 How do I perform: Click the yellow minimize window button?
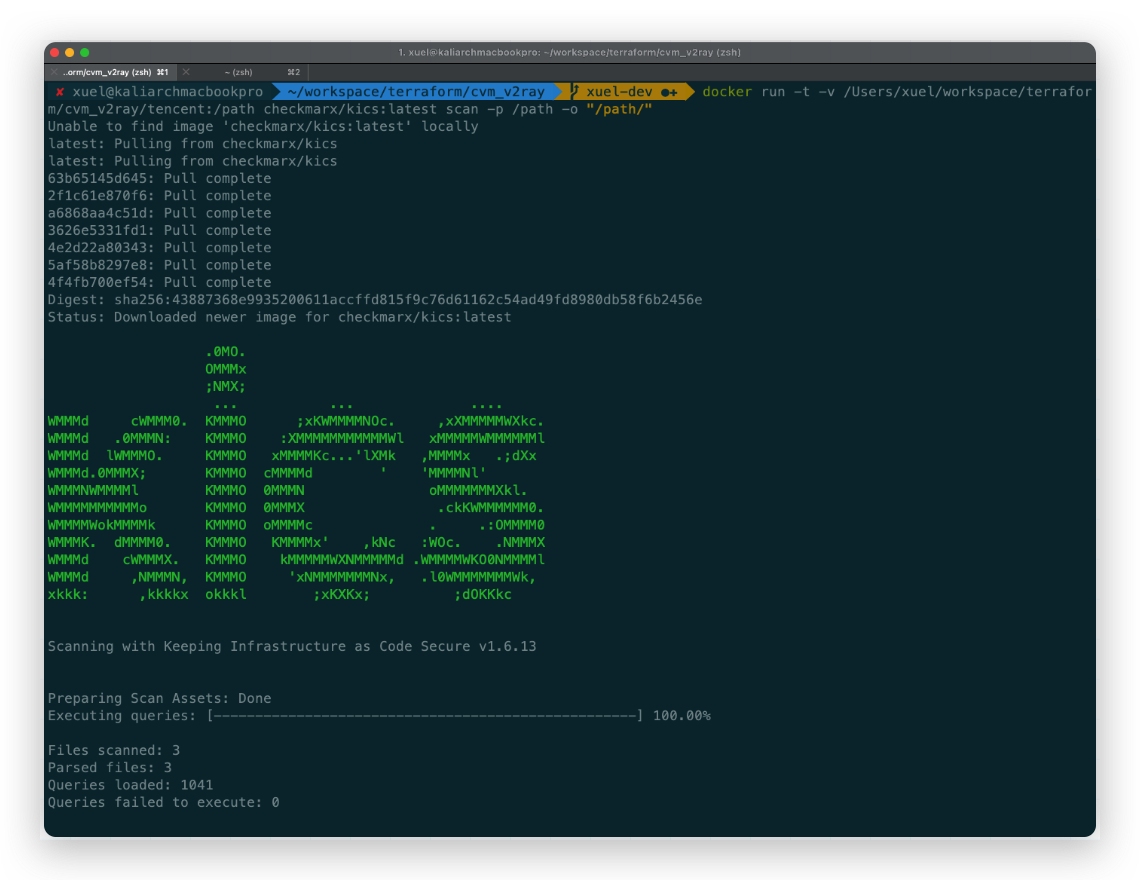click(x=70, y=52)
